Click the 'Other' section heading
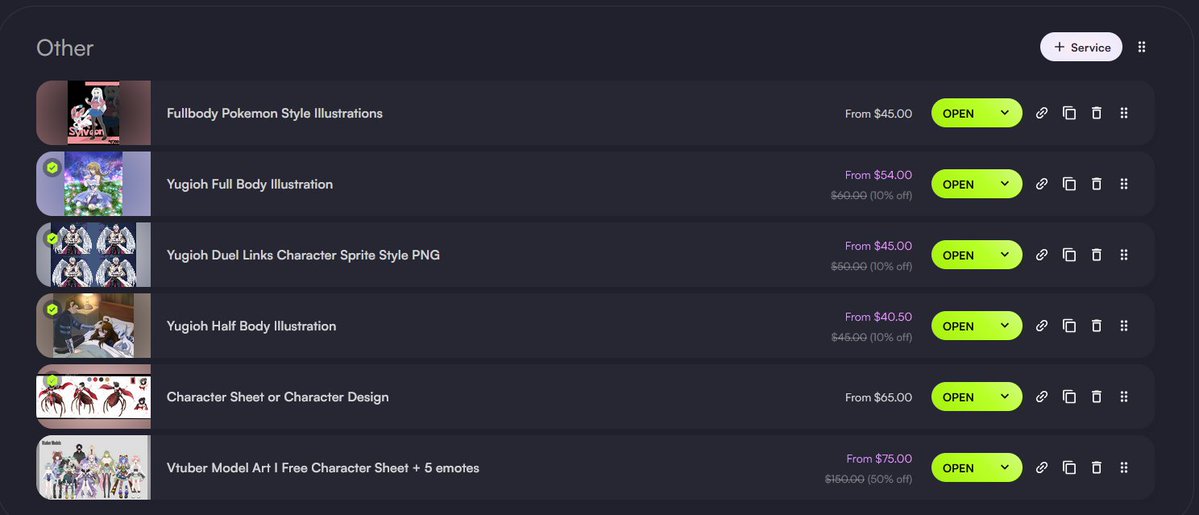Image resolution: width=1199 pixels, height=515 pixels. (x=65, y=47)
